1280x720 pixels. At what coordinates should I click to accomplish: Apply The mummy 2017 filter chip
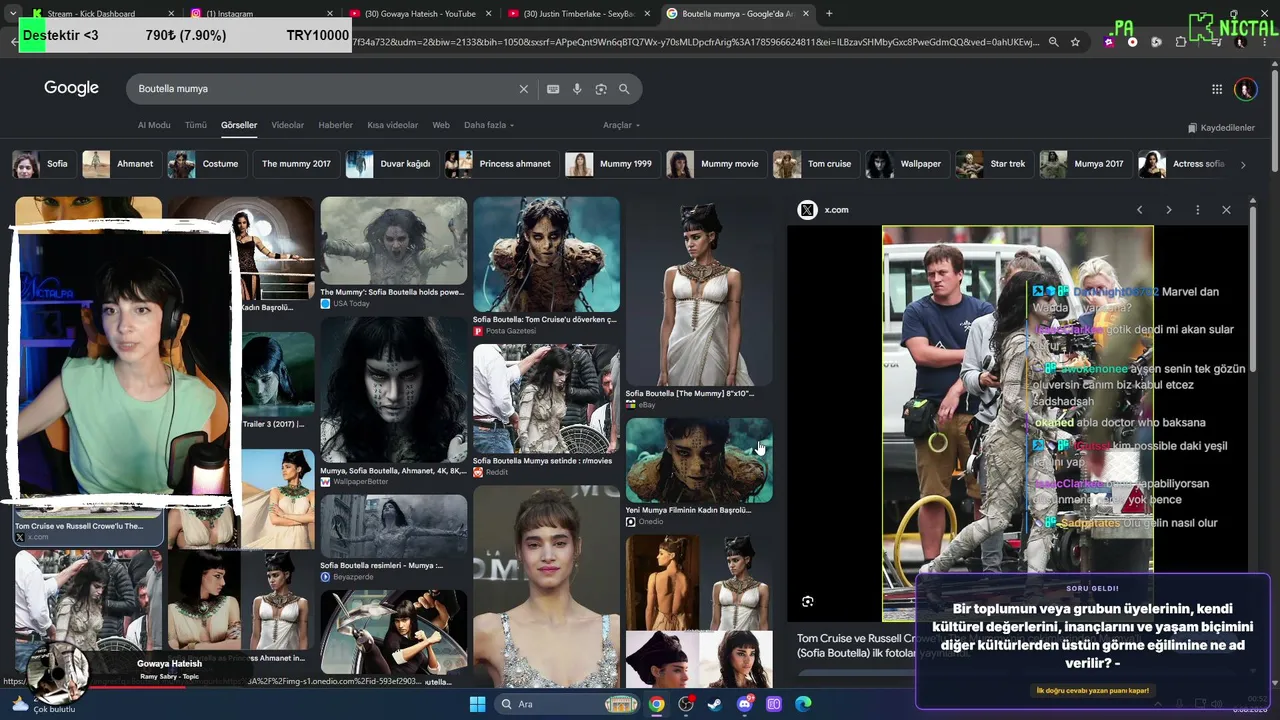coord(296,164)
